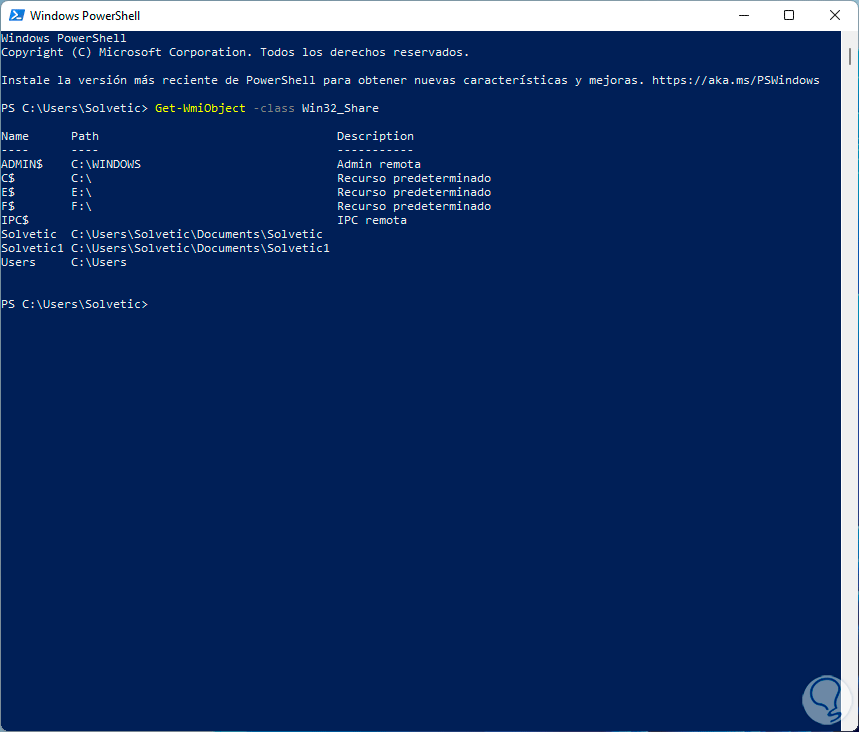Click the scrollbar up arrow
Screen dimensions: 859x732
click(850, 39)
